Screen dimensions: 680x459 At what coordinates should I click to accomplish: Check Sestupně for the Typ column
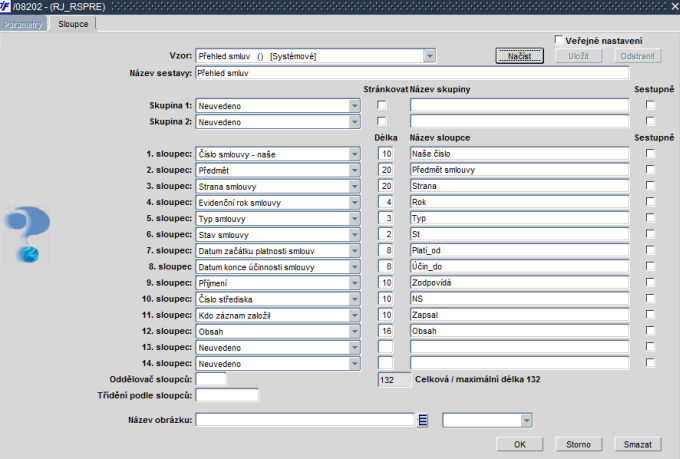click(650, 217)
